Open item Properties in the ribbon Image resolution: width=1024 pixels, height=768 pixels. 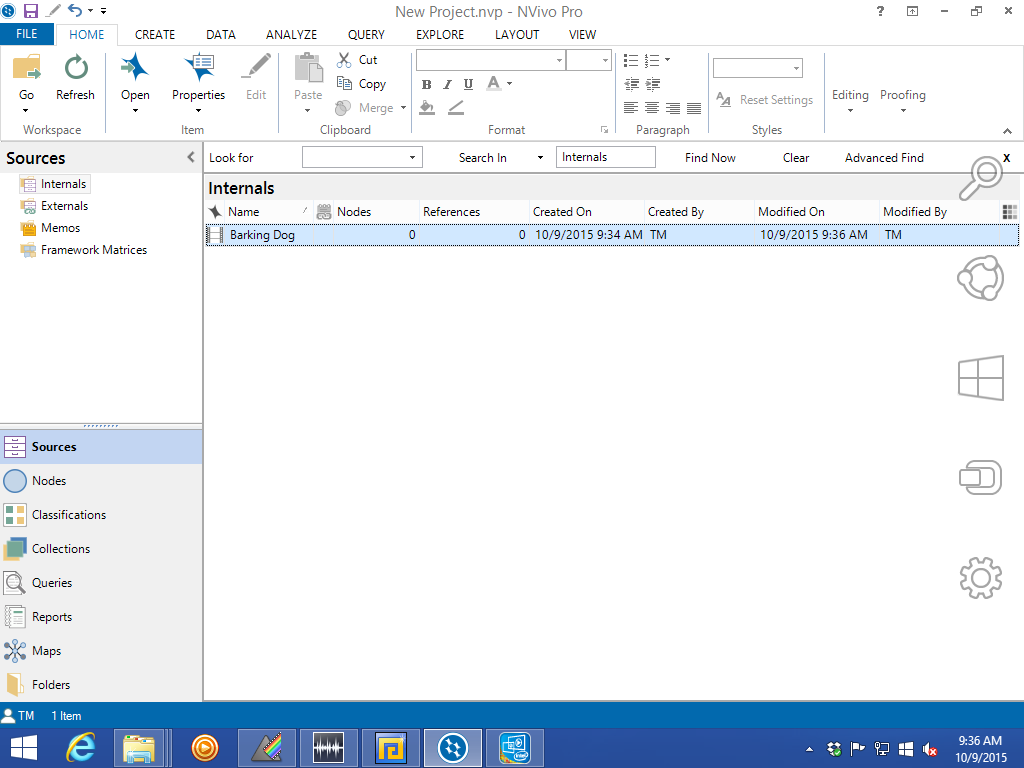(198, 78)
